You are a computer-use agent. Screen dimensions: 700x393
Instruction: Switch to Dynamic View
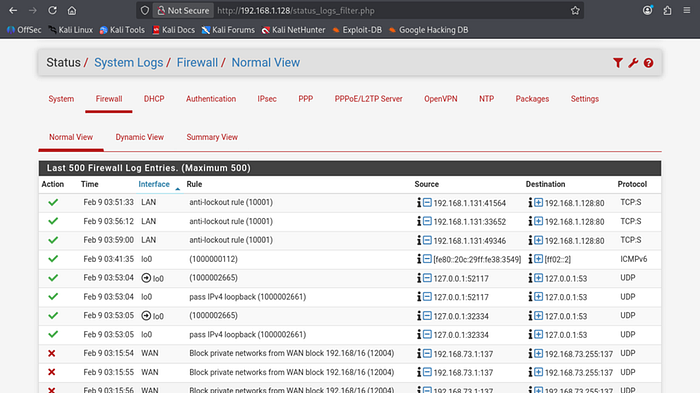[140, 137]
